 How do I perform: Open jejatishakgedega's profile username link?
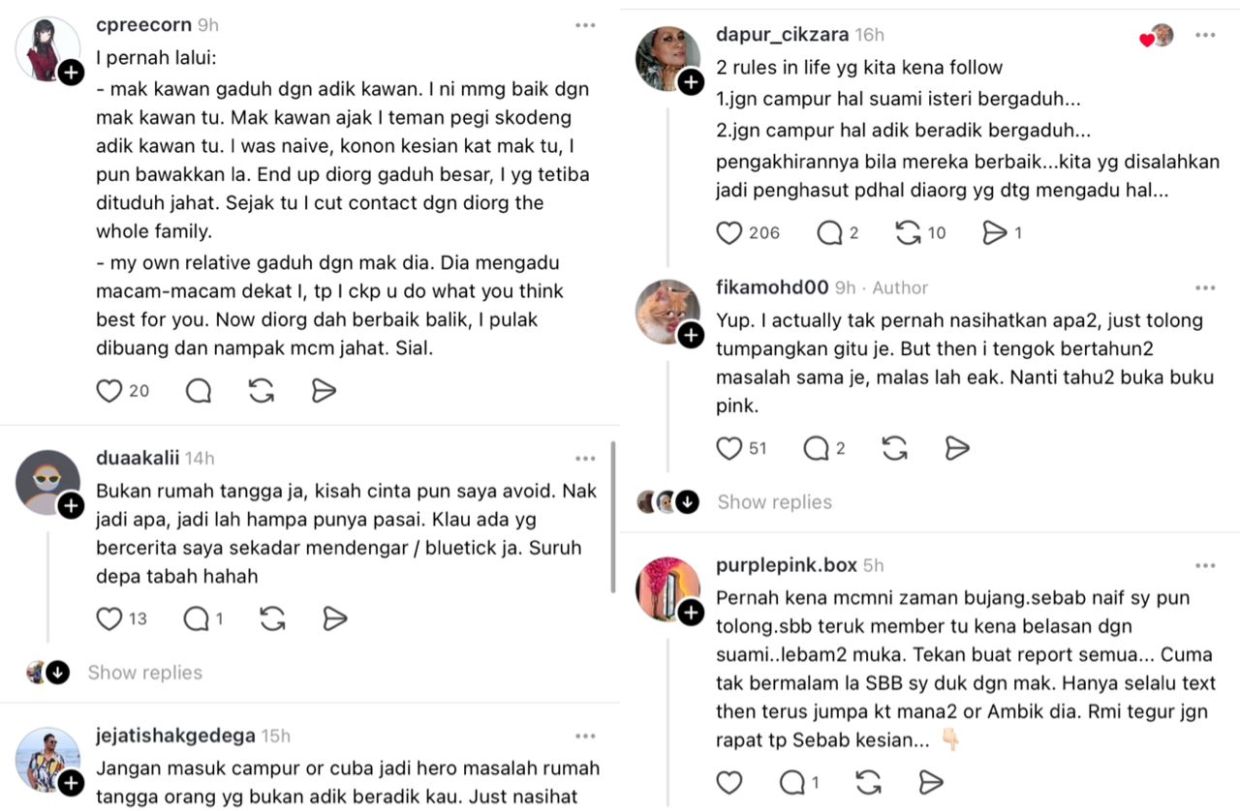tap(175, 736)
